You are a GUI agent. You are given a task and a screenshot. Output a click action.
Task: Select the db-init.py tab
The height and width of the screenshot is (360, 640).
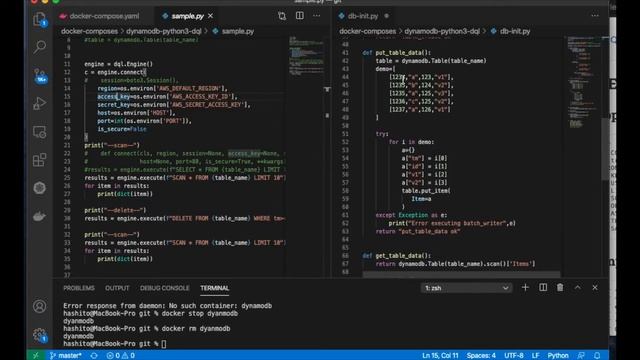(x=363, y=16)
